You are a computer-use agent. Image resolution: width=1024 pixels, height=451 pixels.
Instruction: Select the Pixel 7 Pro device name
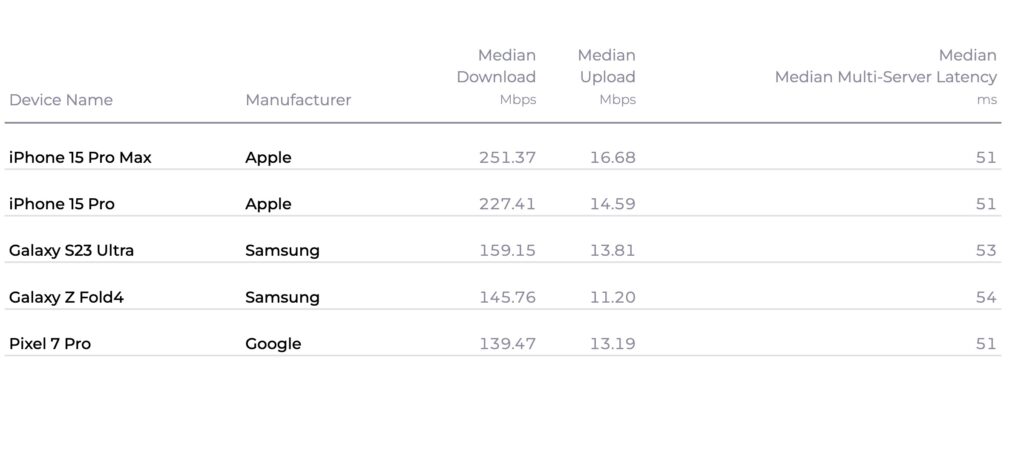tap(50, 344)
